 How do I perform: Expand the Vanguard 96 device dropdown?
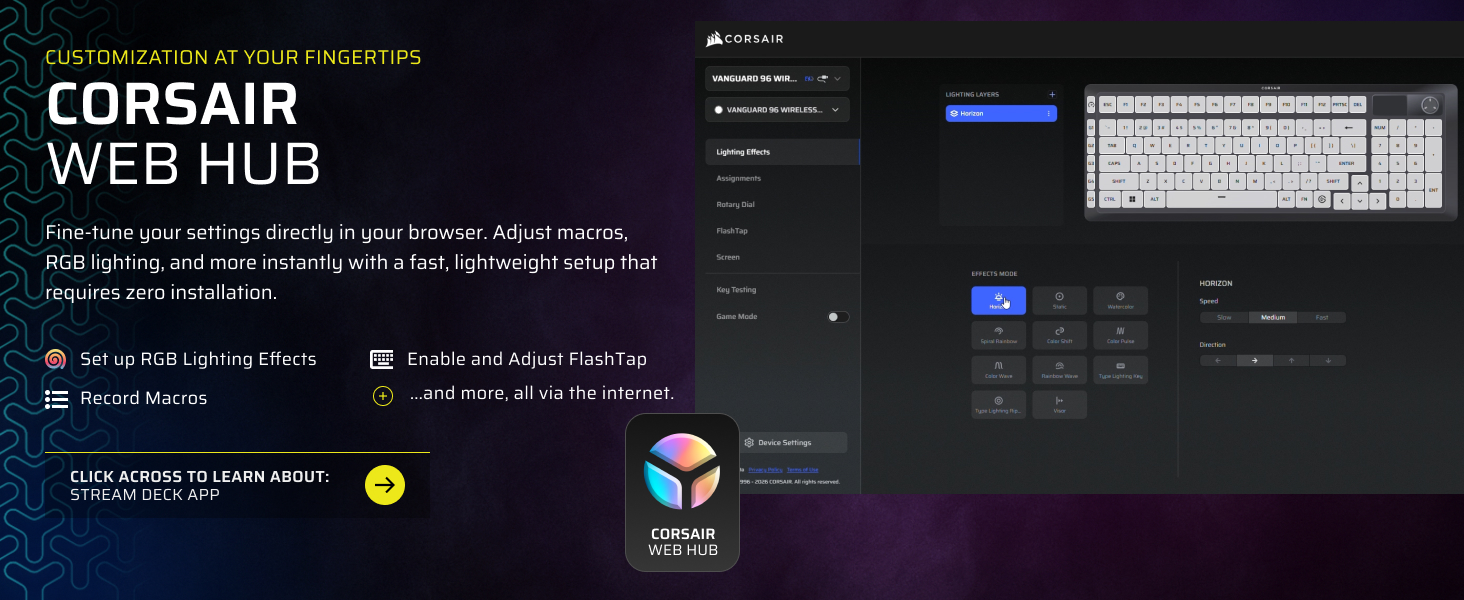pyautogui.click(x=778, y=78)
